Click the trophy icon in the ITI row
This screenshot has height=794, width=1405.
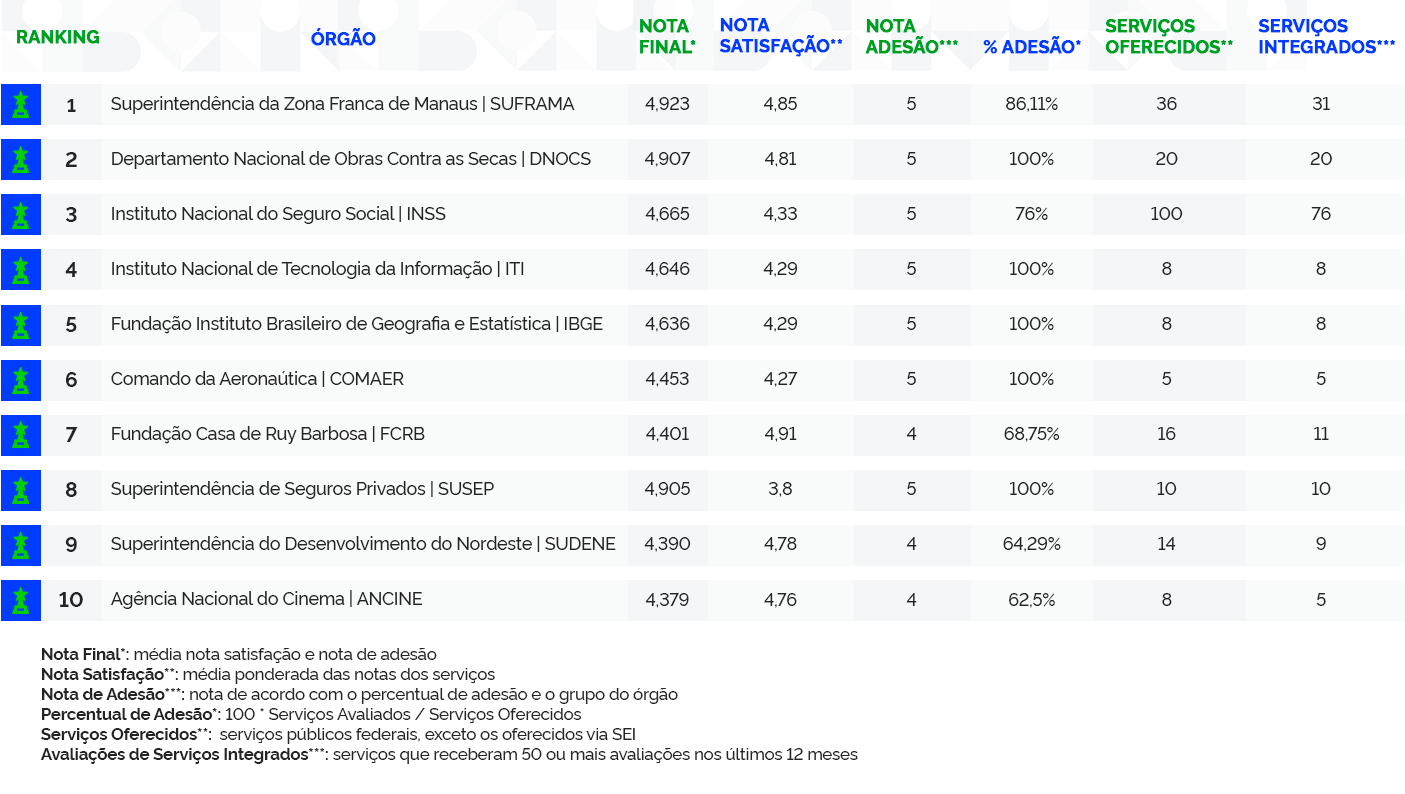pos(21,269)
